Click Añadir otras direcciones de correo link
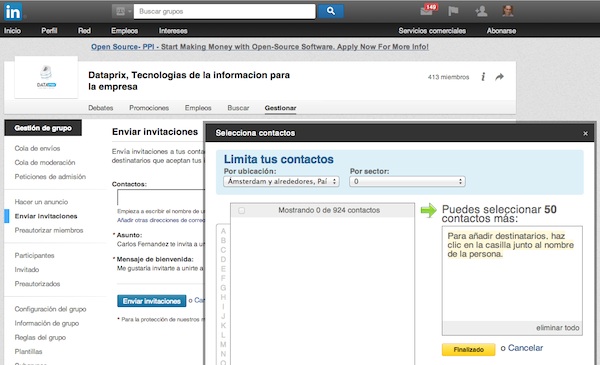 (161, 220)
